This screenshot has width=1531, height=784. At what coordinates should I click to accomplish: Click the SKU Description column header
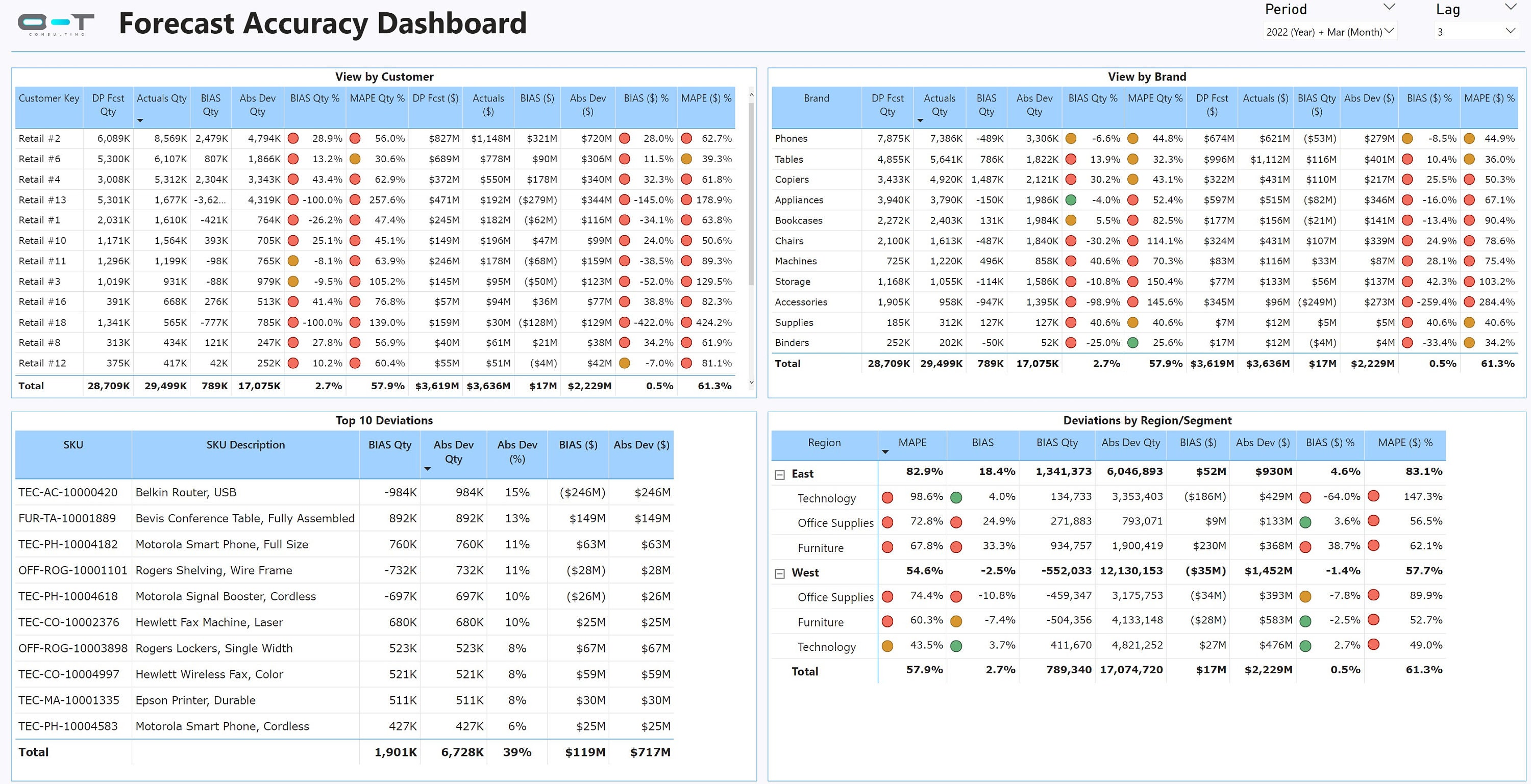[245, 444]
